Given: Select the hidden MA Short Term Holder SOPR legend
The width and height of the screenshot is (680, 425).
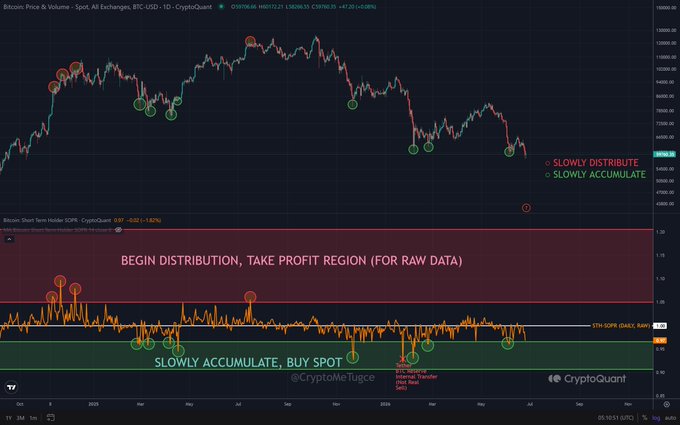Looking at the screenshot, I should click(58, 230).
